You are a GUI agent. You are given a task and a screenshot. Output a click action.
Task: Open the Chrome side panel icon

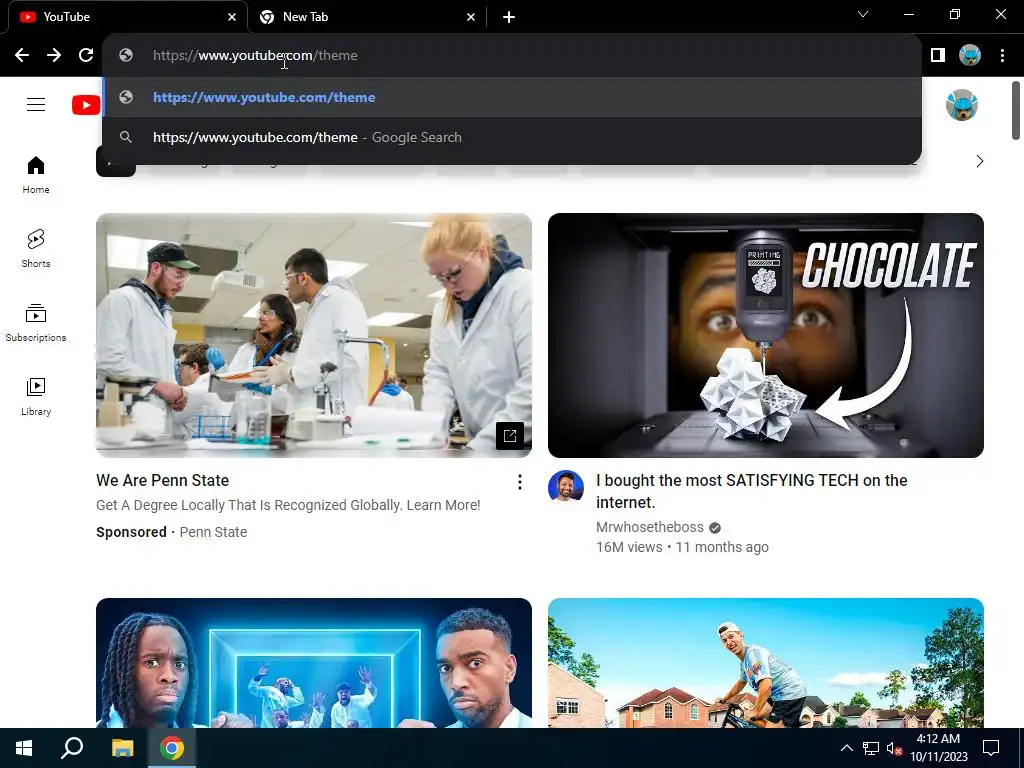point(938,56)
